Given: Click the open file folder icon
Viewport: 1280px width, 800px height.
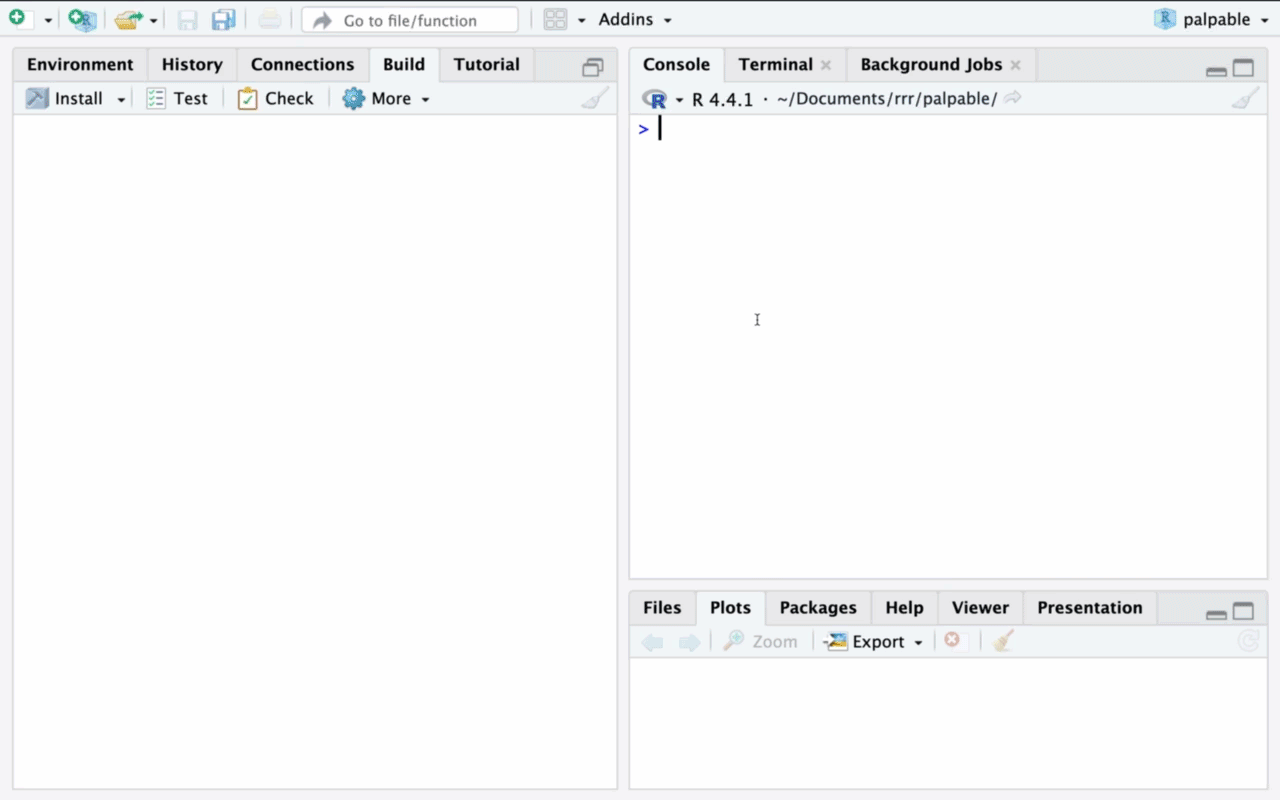Looking at the screenshot, I should click(x=128, y=19).
